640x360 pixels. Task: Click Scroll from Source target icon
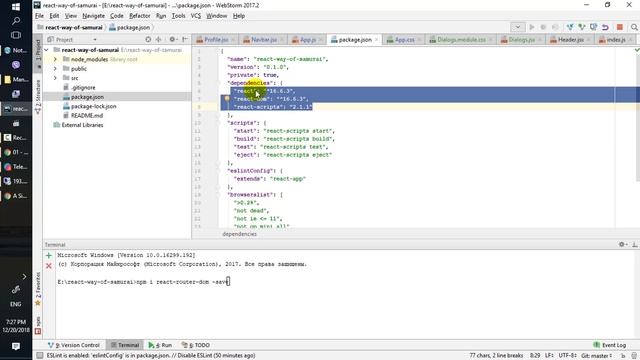point(148,40)
